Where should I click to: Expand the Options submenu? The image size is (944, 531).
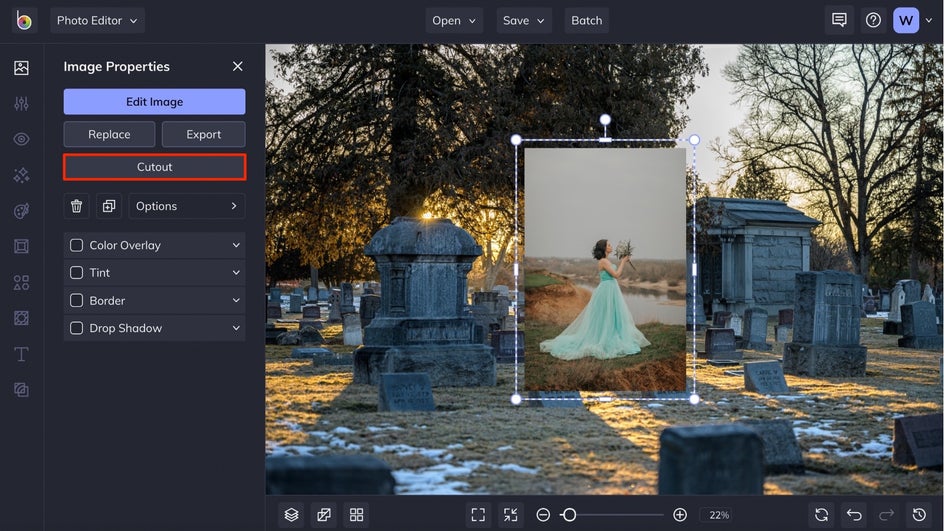pyautogui.click(x=186, y=206)
